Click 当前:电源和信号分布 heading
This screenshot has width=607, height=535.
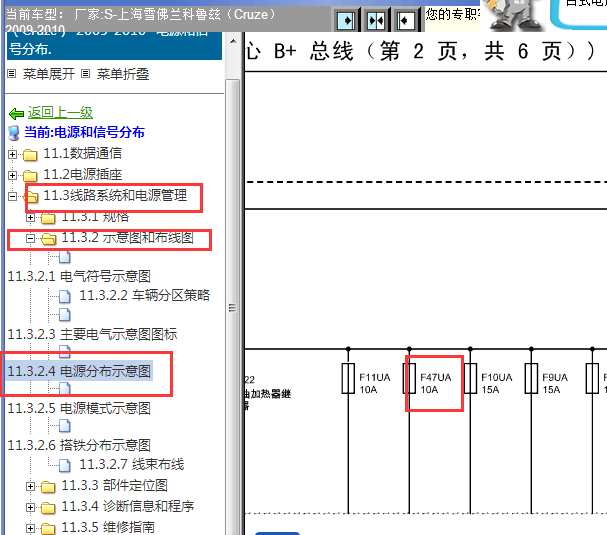(84, 132)
